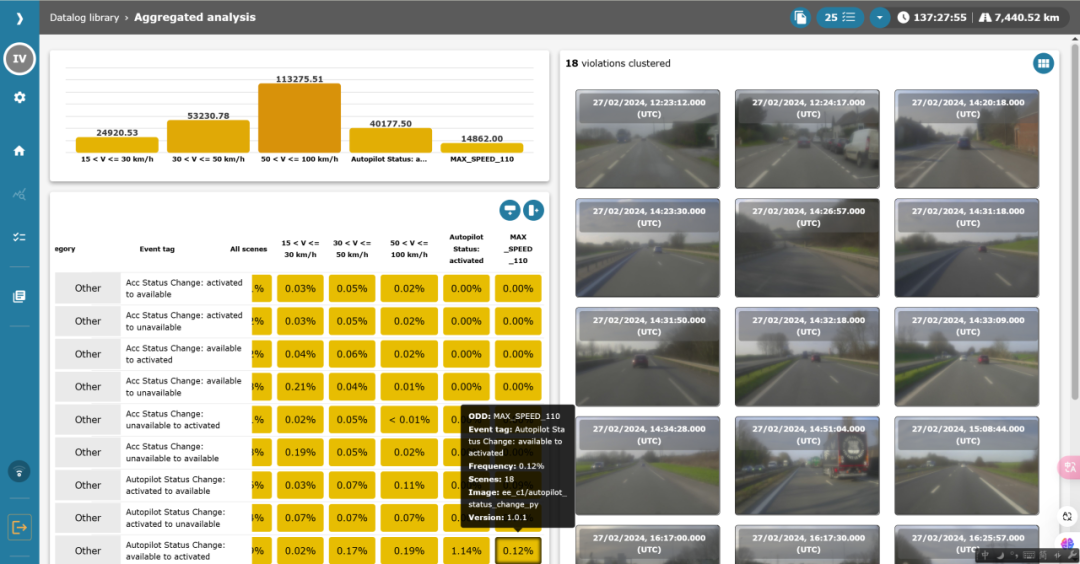Click the table filter round icon
Image resolution: width=1080 pixels, height=564 pixels.
[510, 210]
